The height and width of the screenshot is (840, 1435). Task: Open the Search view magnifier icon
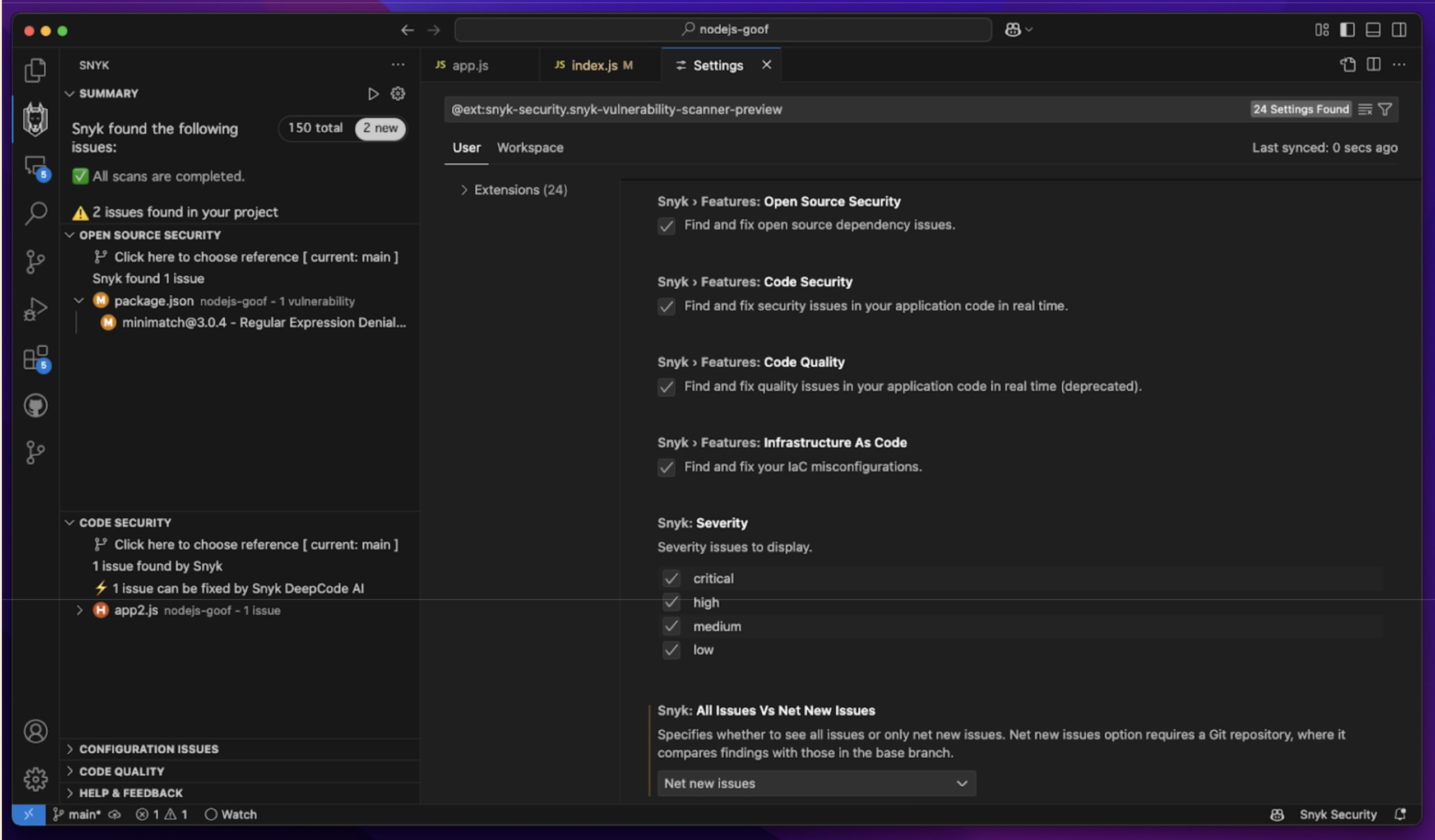pyautogui.click(x=35, y=214)
